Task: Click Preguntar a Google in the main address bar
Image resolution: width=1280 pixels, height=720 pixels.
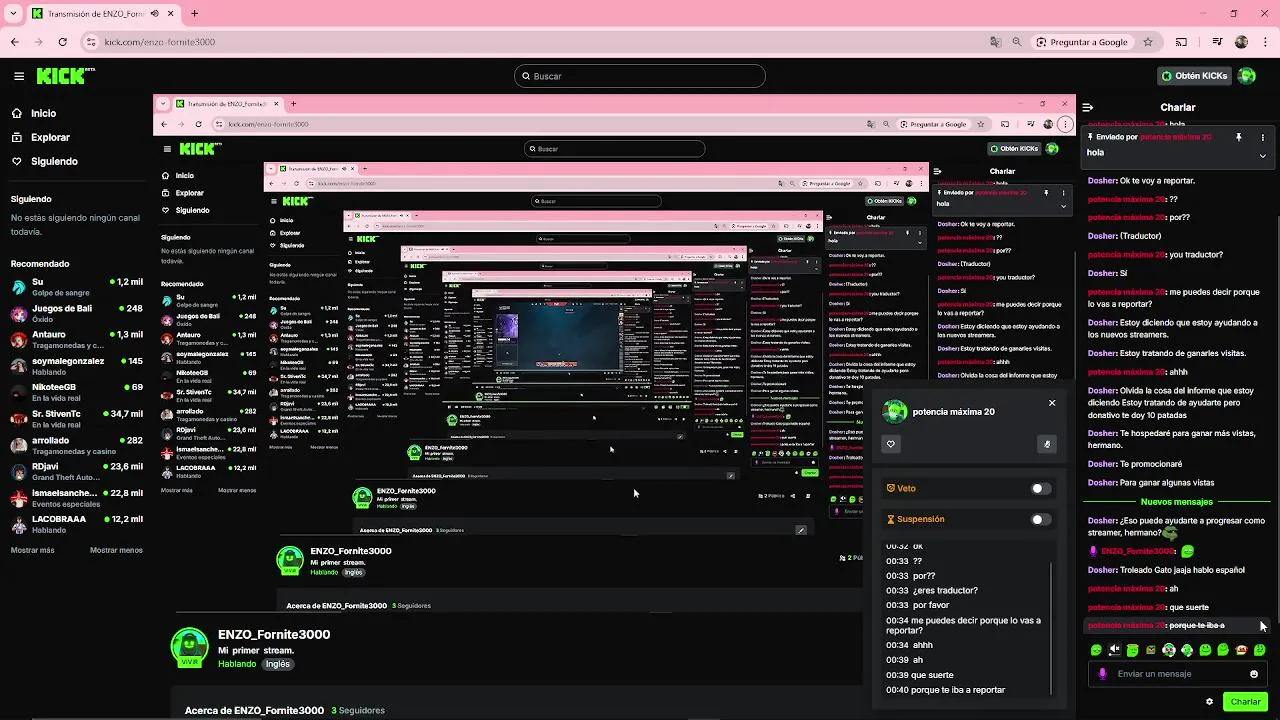Action: pos(1081,42)
